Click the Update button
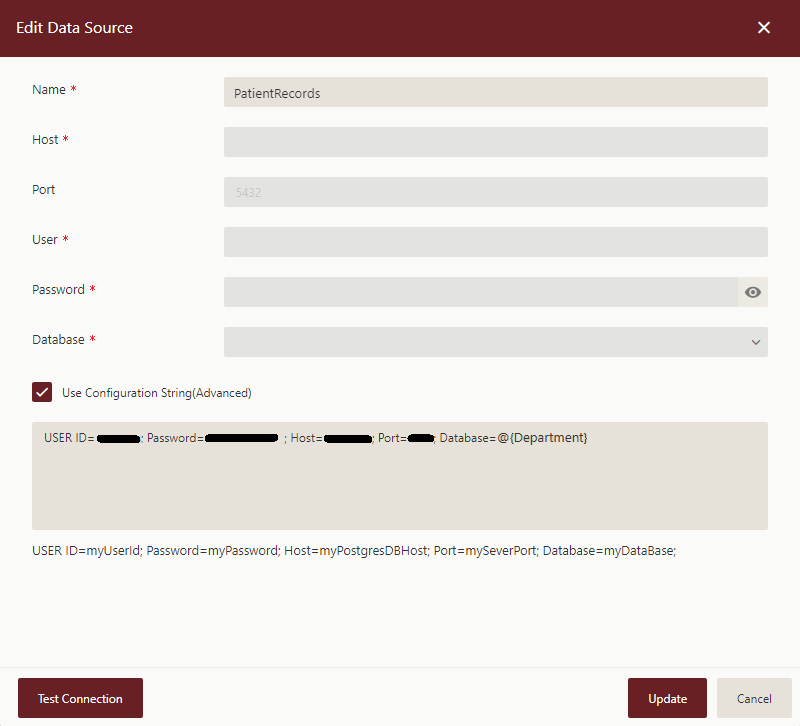800x726 pixels. point(667,698)
